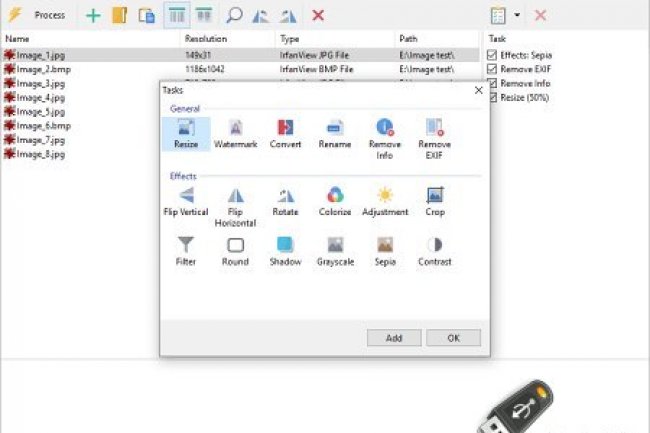Click the Process button label
The width and height of the screenshot is (650, 433).
click(50, 15)
